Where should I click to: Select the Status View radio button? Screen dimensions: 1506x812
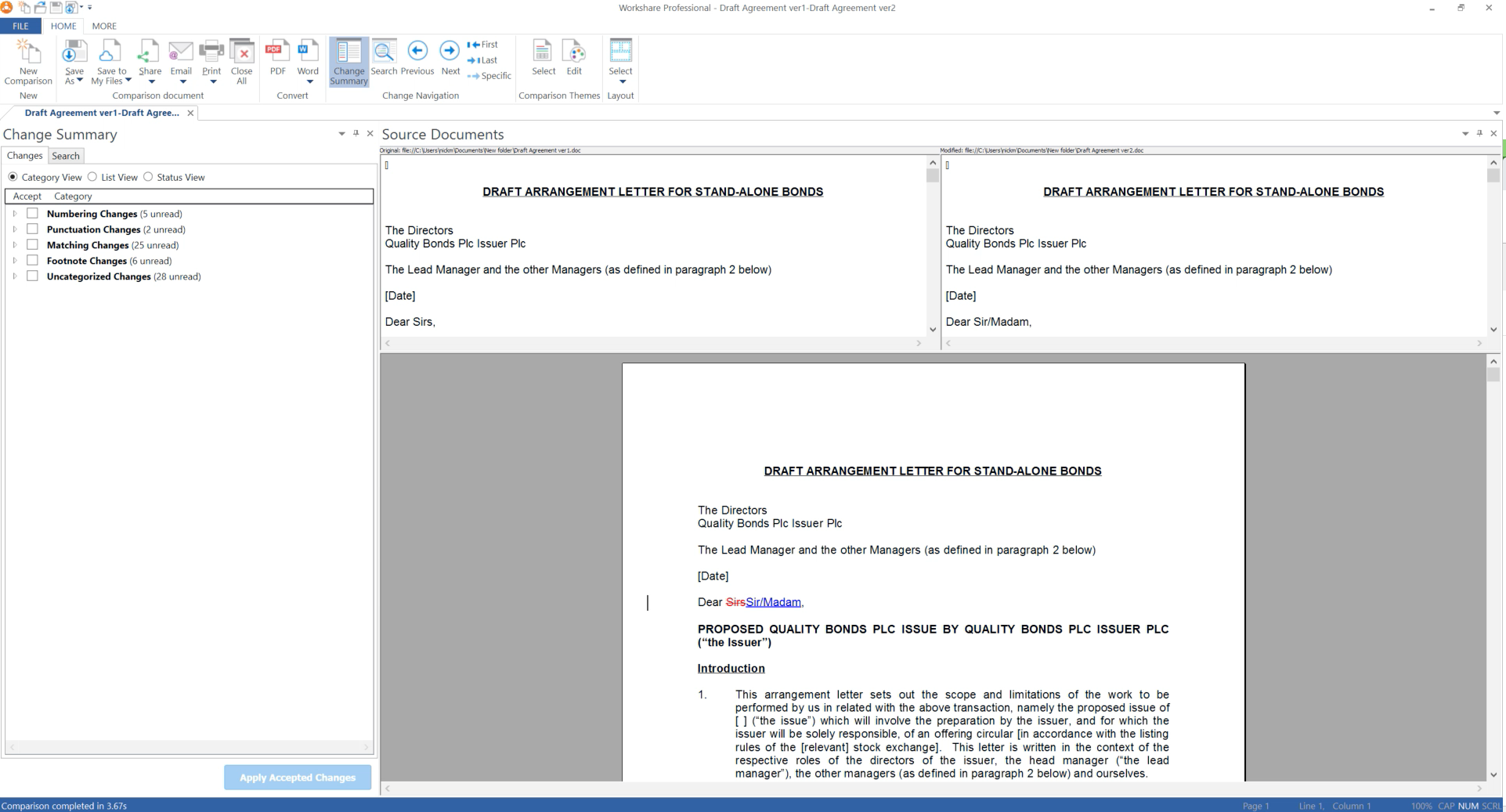coord(149,177)
